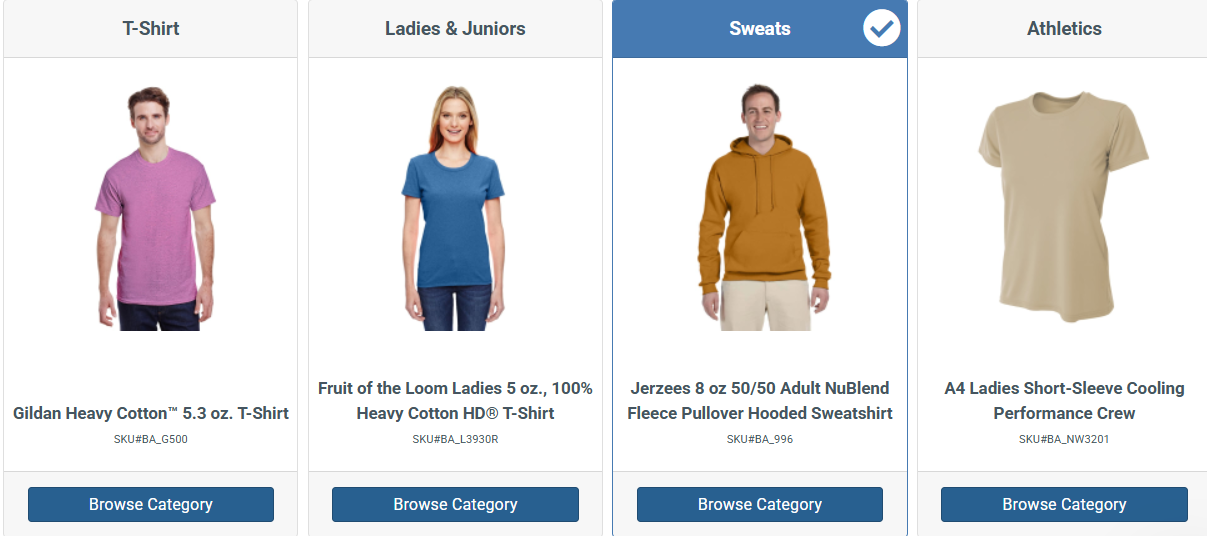Open the blue ladies T-shirt product image

455,208
